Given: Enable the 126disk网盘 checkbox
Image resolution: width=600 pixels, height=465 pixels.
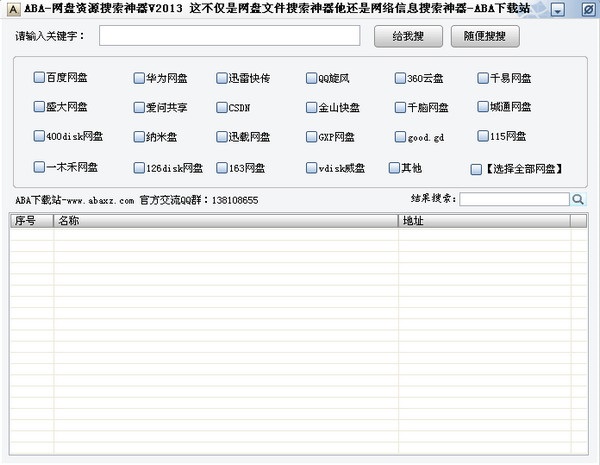Looking at the screenshot, I should click(139, 168).
